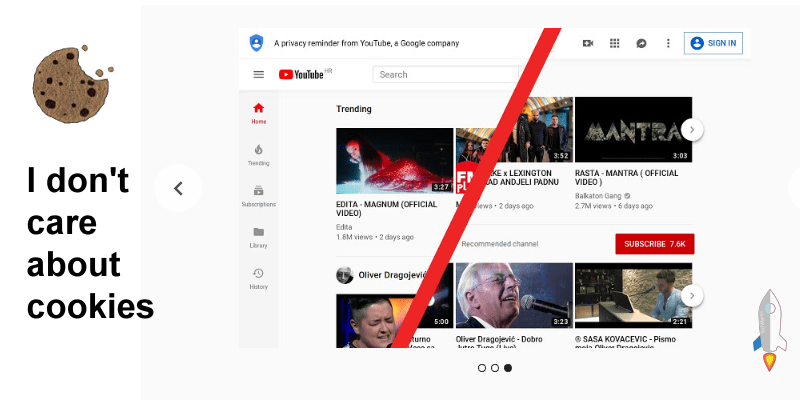Open the three-dot settings menu
The width and height of the screenshot is (800, 400).
click(668, 43)
